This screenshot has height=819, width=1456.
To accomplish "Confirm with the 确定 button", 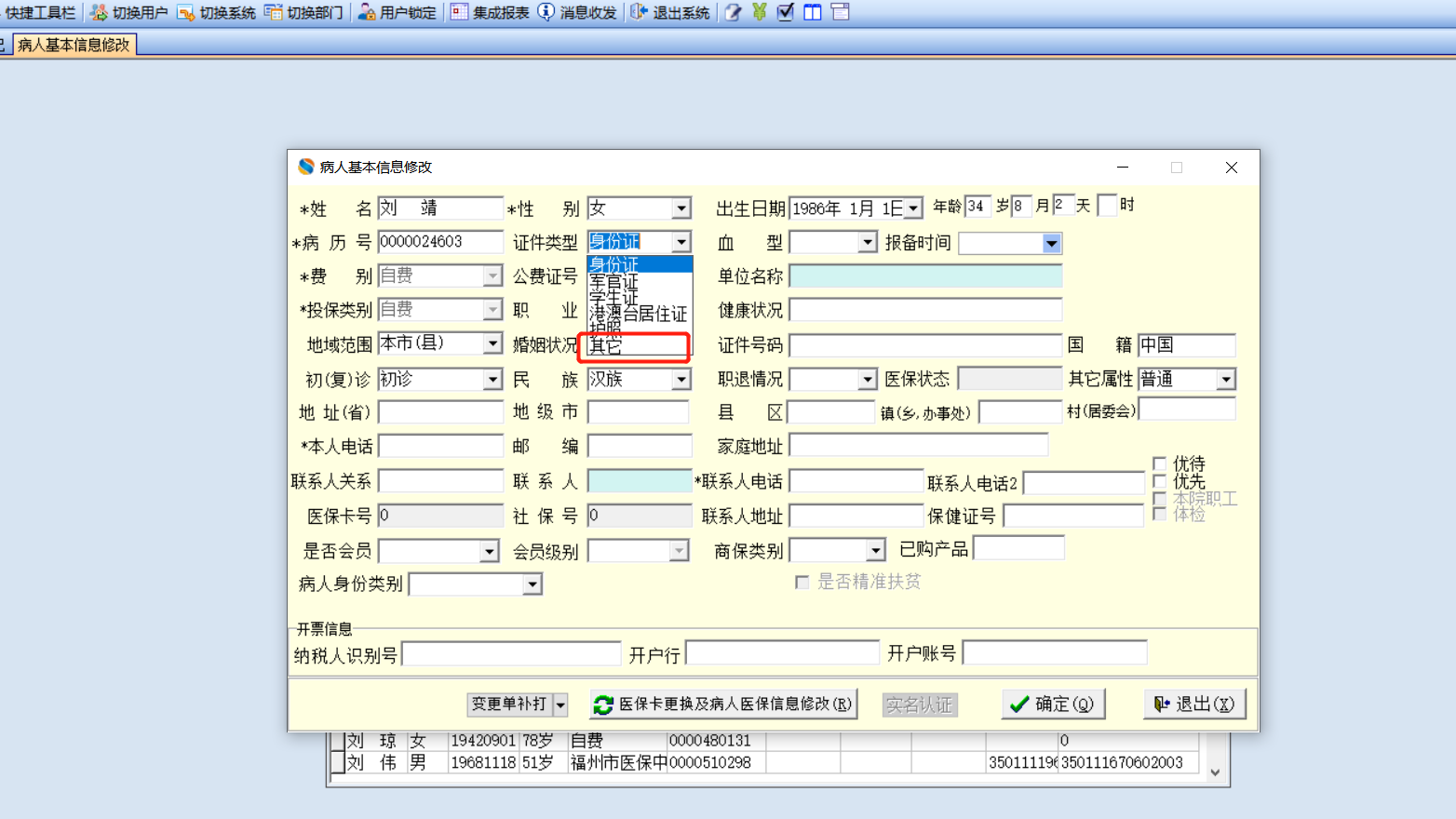I will [1054, 705].
